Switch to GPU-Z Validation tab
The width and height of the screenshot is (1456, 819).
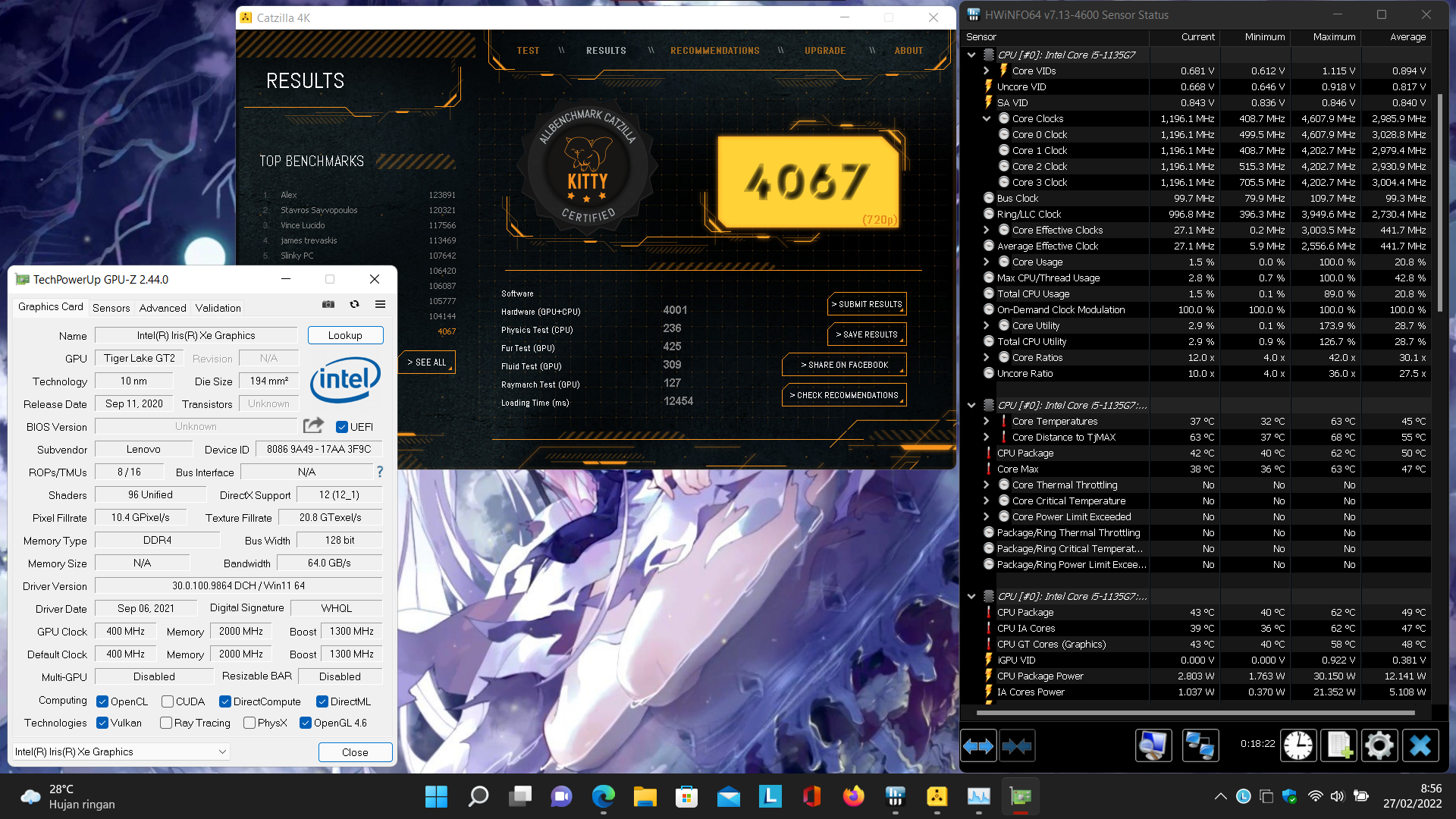pos(218,307)
